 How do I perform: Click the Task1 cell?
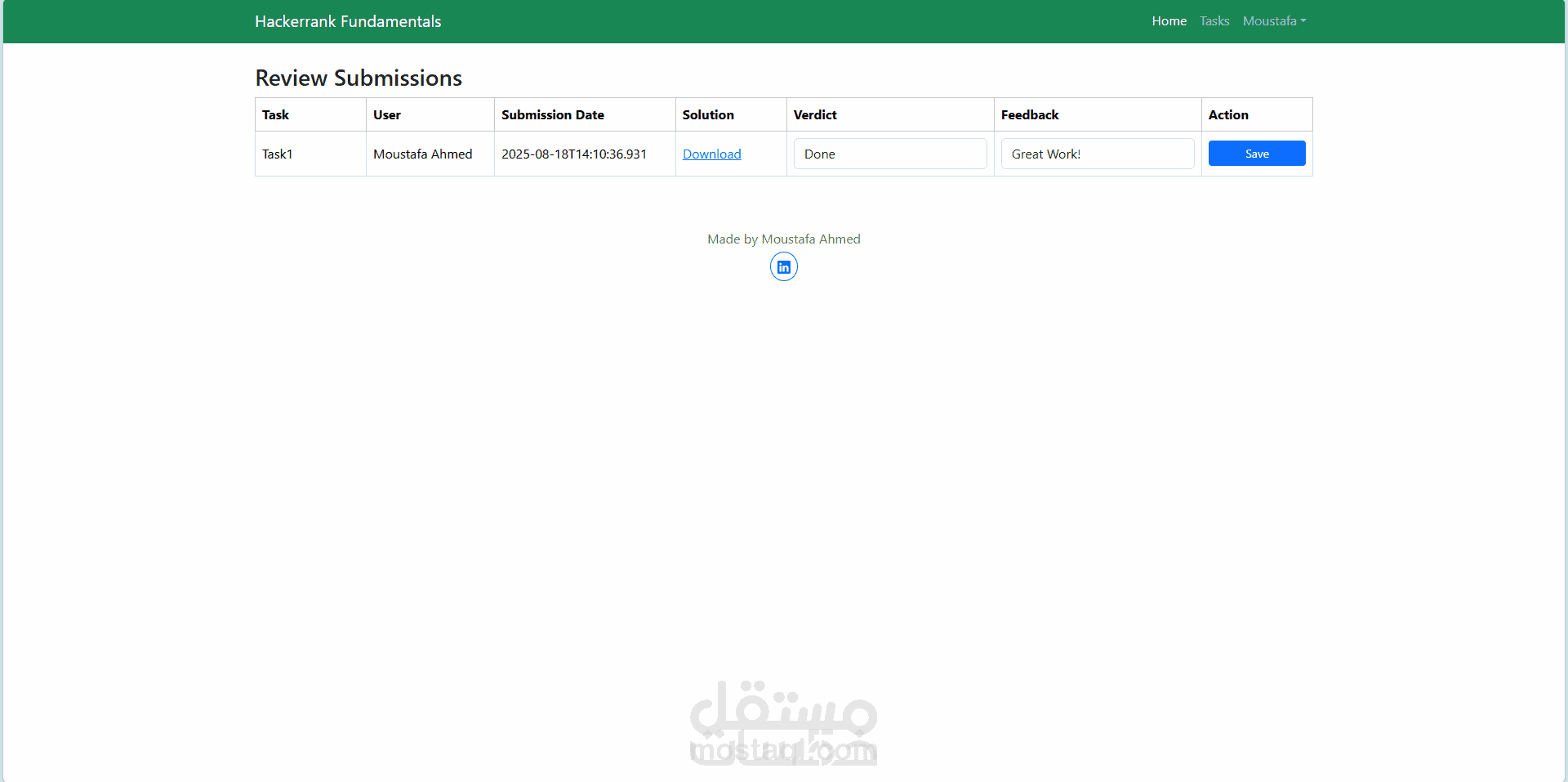click(310, 154)
